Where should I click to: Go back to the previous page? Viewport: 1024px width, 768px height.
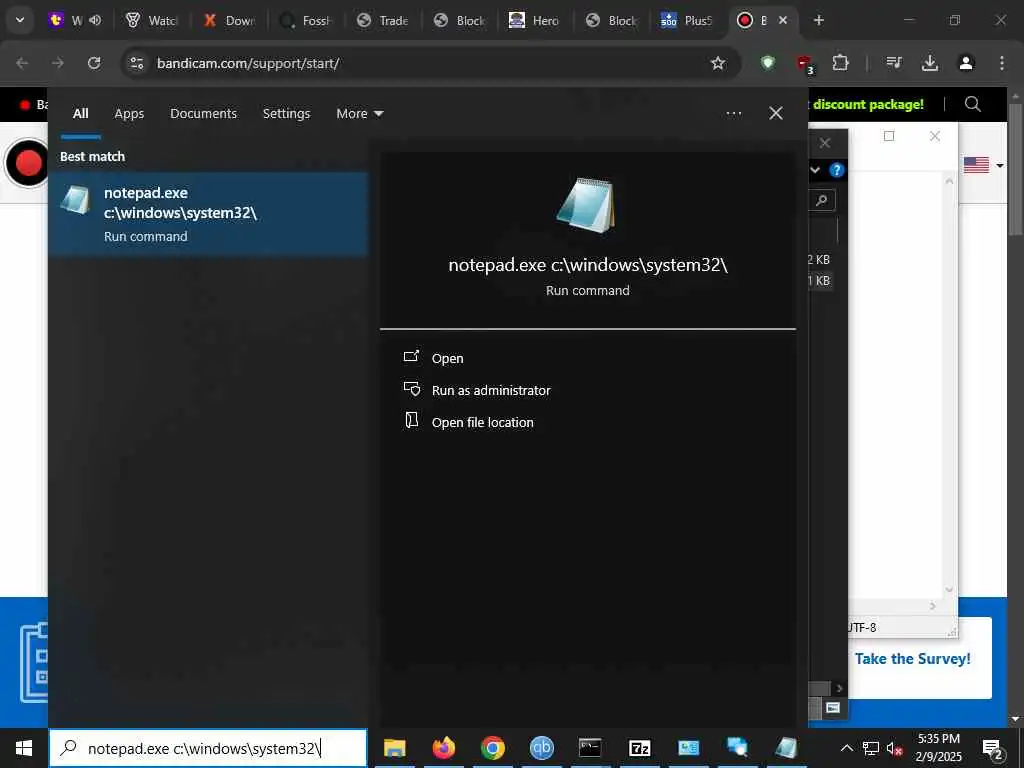pos(22,63)
